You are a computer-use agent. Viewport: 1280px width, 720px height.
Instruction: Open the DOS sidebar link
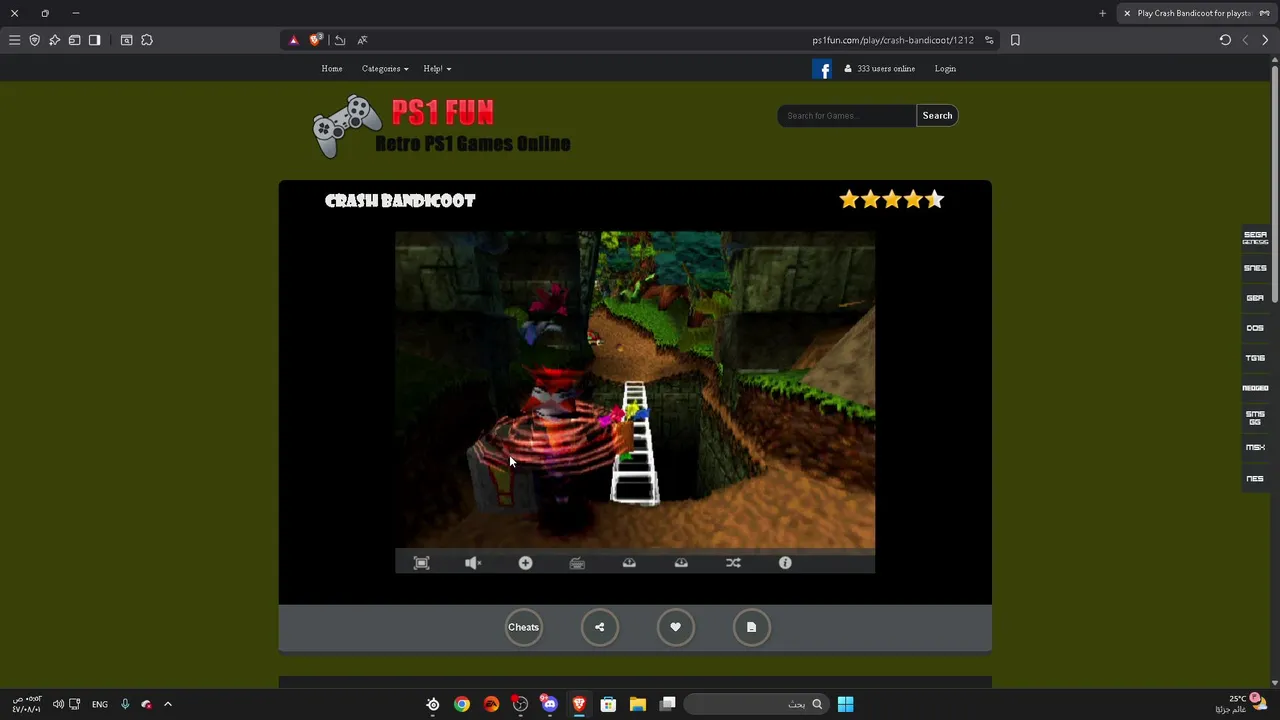(x=1255, y=328)
